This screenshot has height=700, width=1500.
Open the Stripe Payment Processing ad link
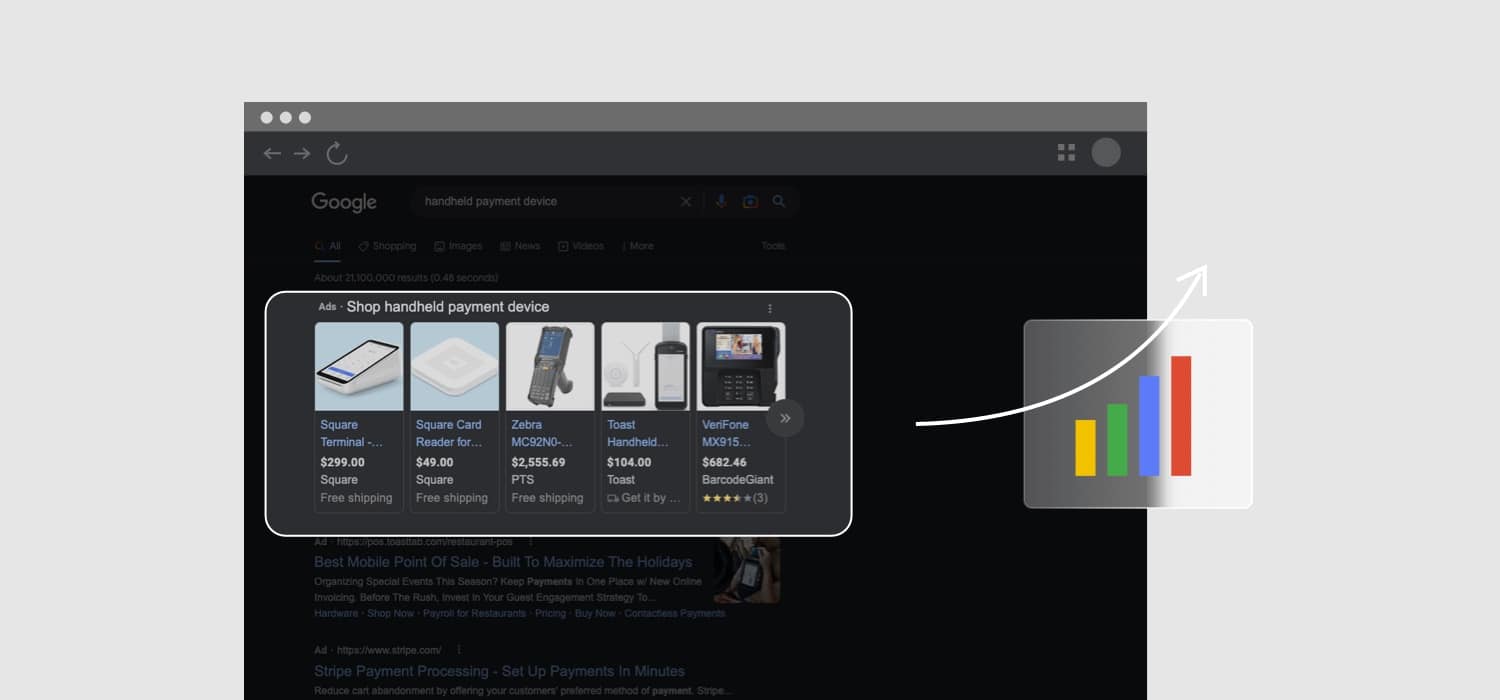click(500, 671)
